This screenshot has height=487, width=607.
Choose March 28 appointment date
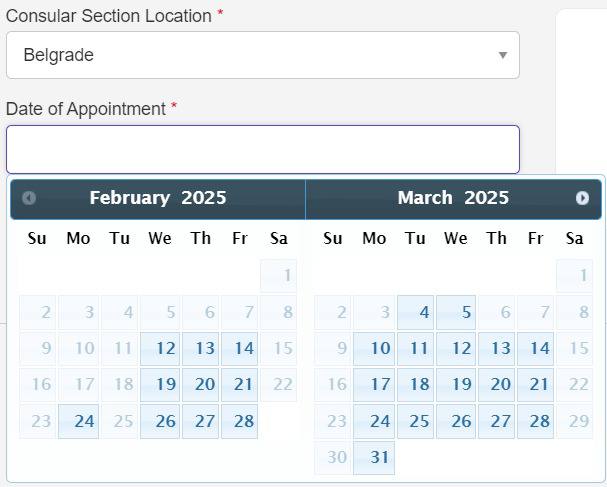click(x=535, y=421)
